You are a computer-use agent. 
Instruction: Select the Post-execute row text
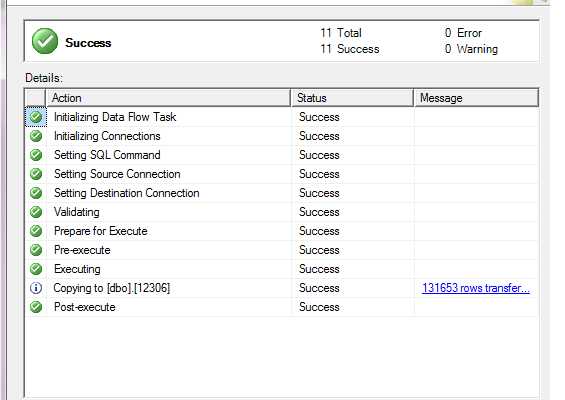click(85, 307)
